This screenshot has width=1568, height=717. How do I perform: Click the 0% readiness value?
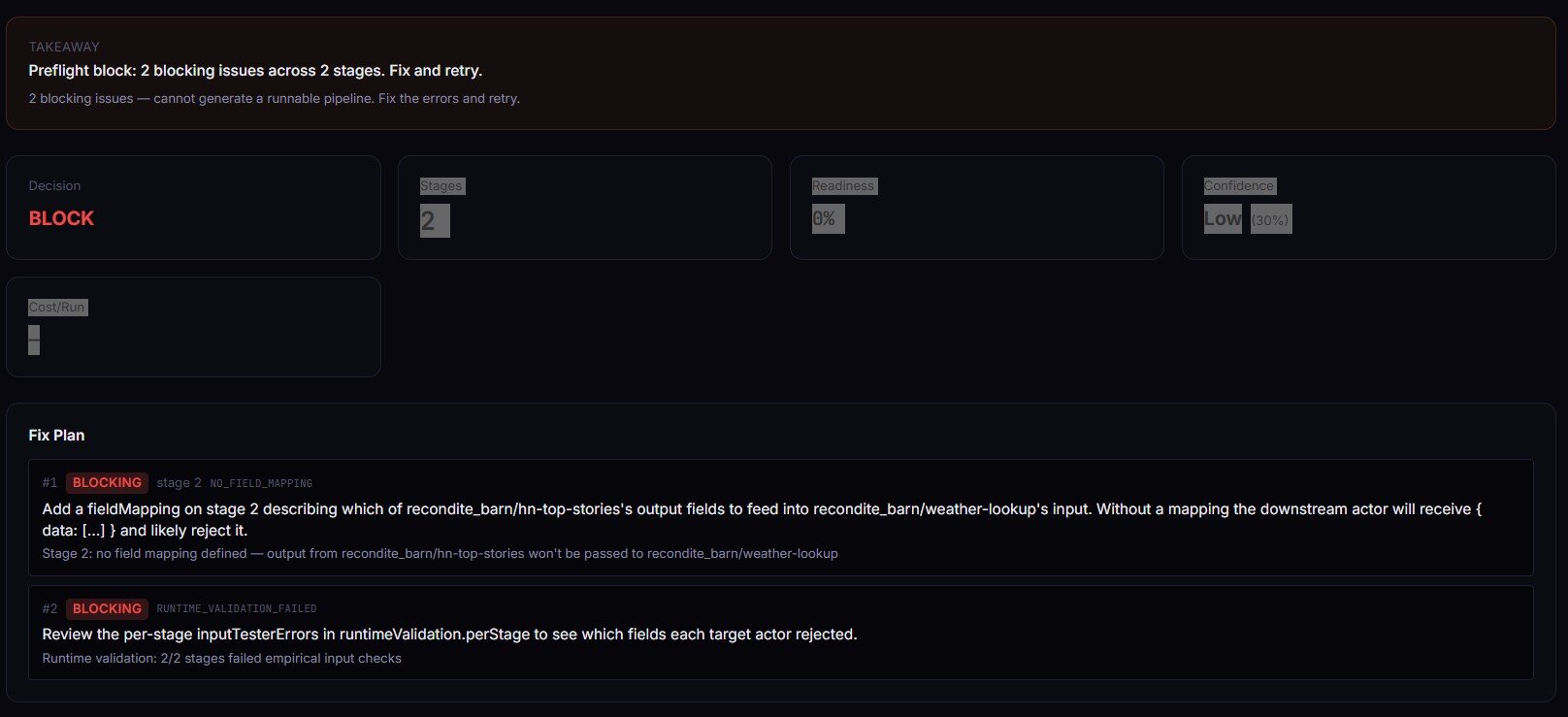(x=824, y=219)
